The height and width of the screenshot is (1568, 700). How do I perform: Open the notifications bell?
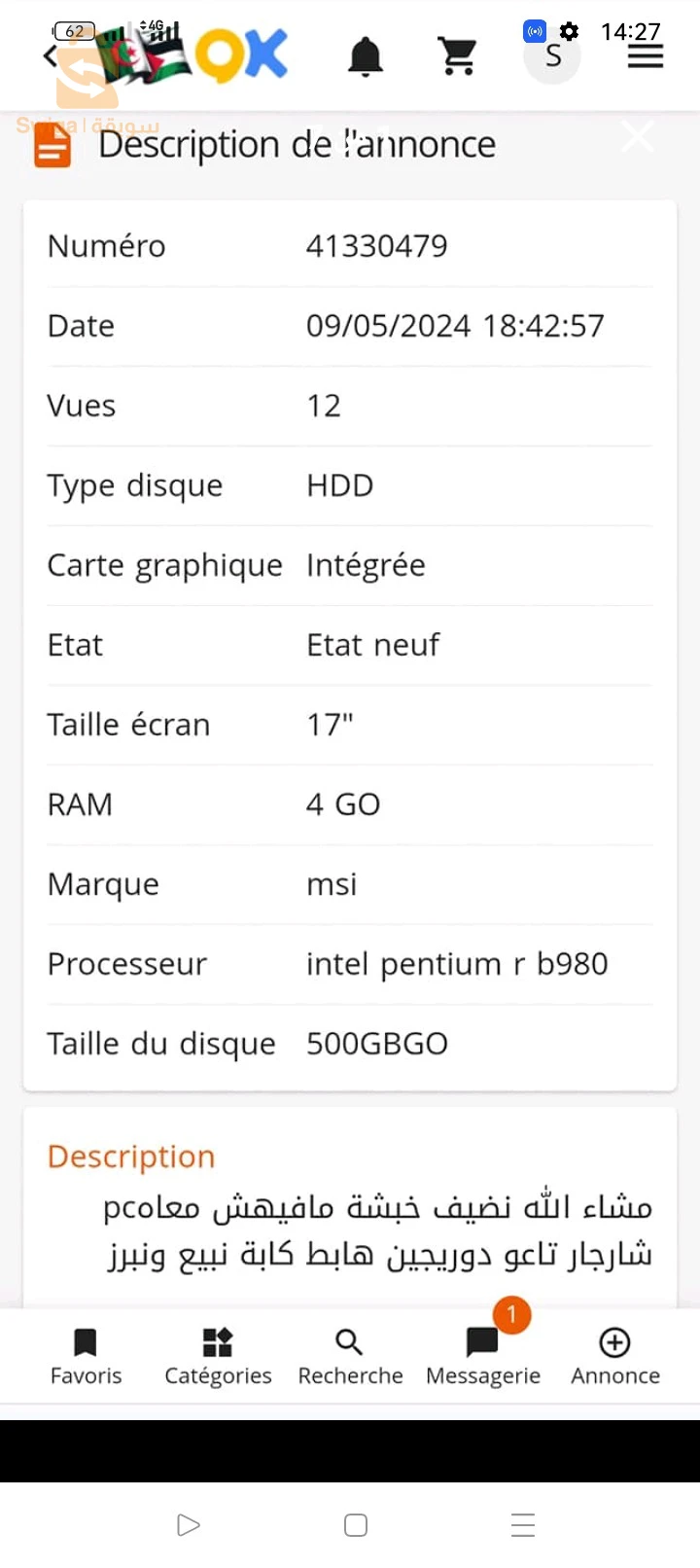tap(366, 57)
